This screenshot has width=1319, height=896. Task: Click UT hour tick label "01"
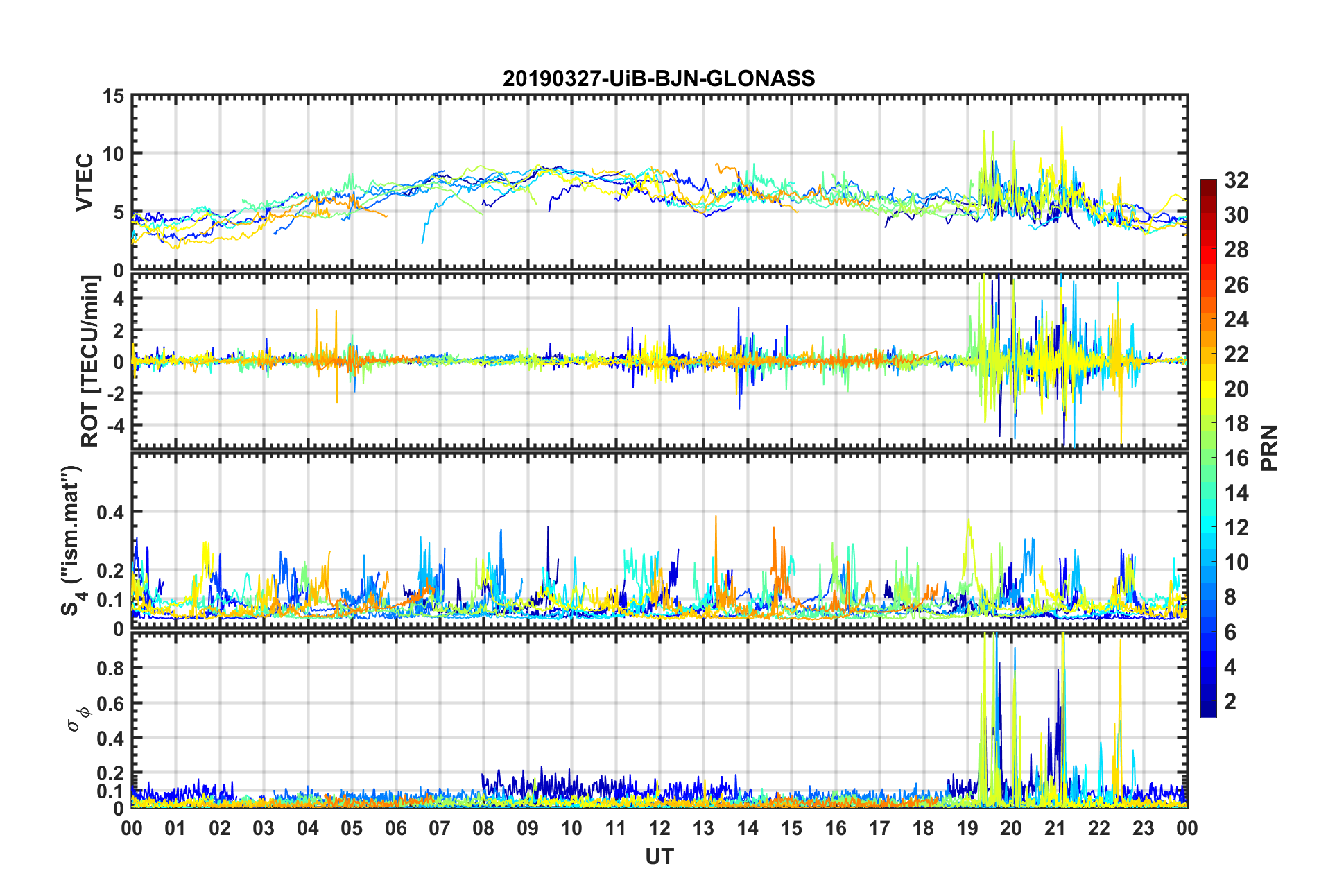[x=175, y=828]
